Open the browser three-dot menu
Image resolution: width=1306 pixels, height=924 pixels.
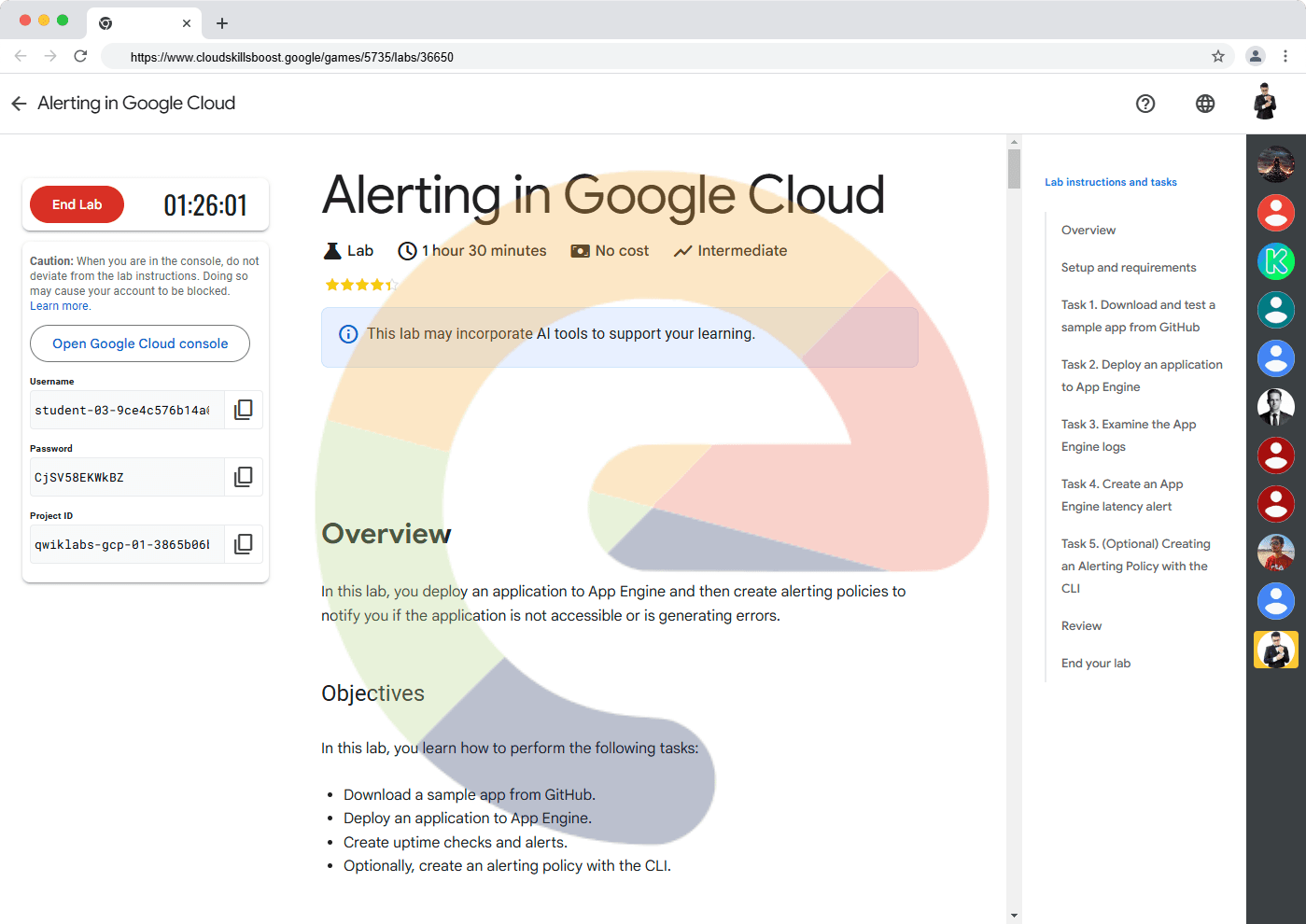coord(1285,57)
